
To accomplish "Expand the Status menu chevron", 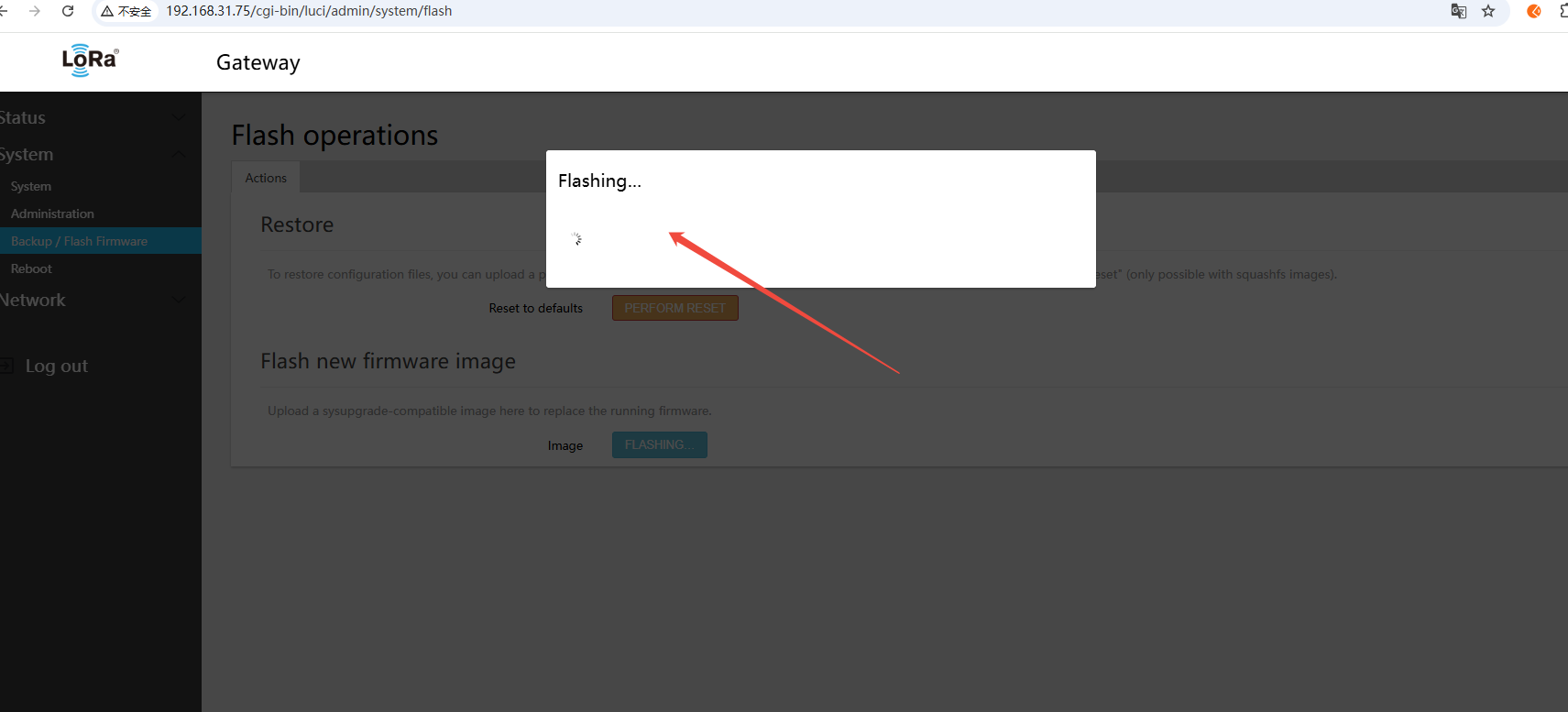I will tap(180, 117).
